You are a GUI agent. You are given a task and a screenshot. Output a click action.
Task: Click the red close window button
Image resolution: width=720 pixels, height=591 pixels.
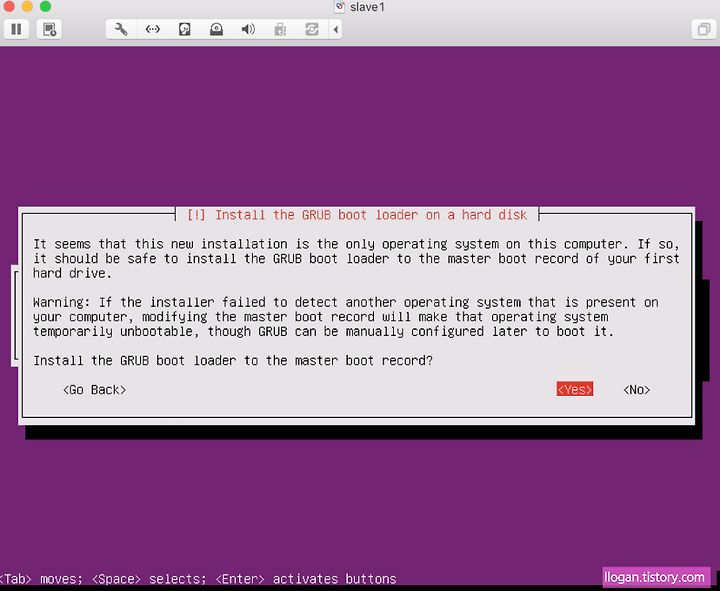point(9,6)
